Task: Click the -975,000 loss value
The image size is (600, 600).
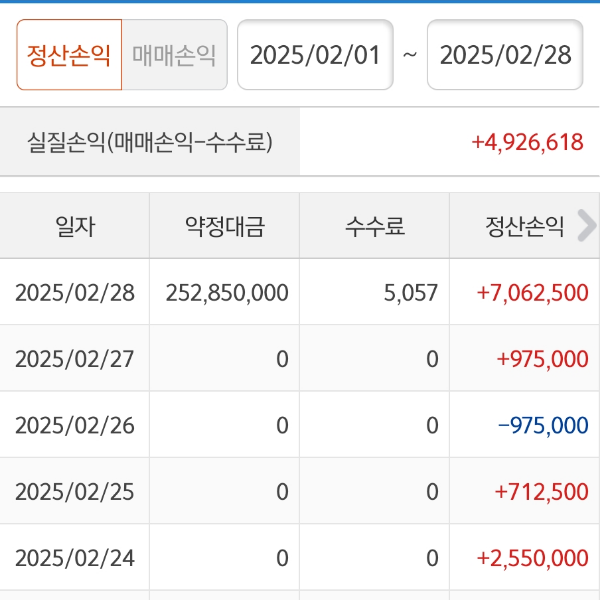Action: click(543, 425)
